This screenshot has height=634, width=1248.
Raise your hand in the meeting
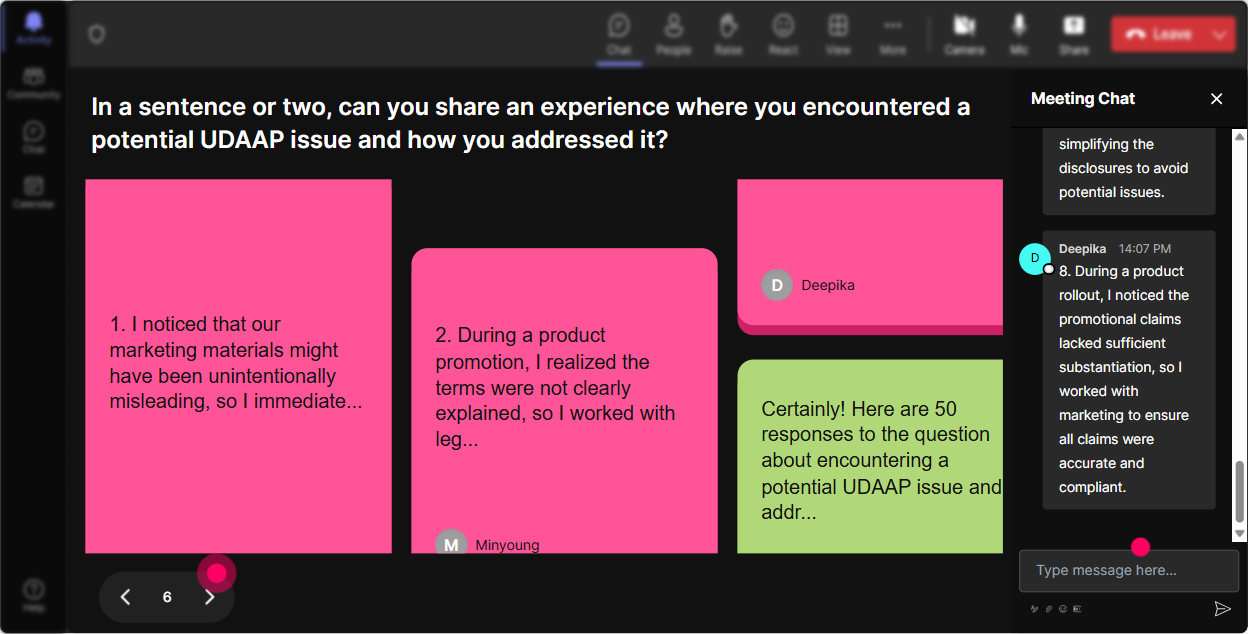point(728,34)
